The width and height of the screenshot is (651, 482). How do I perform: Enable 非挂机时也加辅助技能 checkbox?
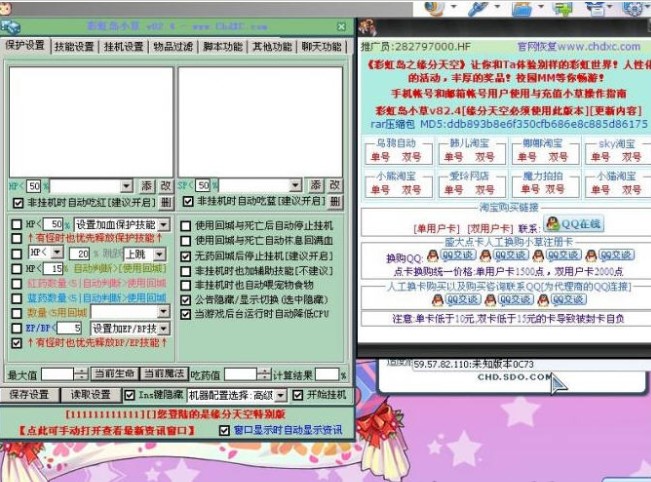186,271
